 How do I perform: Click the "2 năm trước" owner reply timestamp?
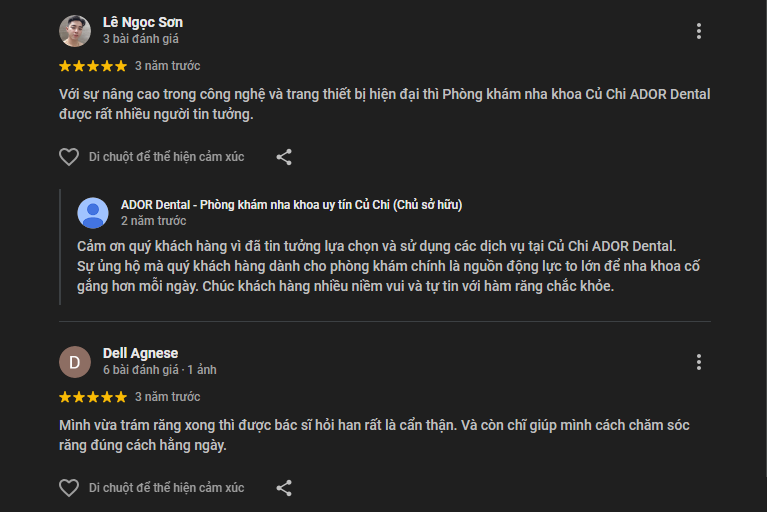[x=153, y=221]
